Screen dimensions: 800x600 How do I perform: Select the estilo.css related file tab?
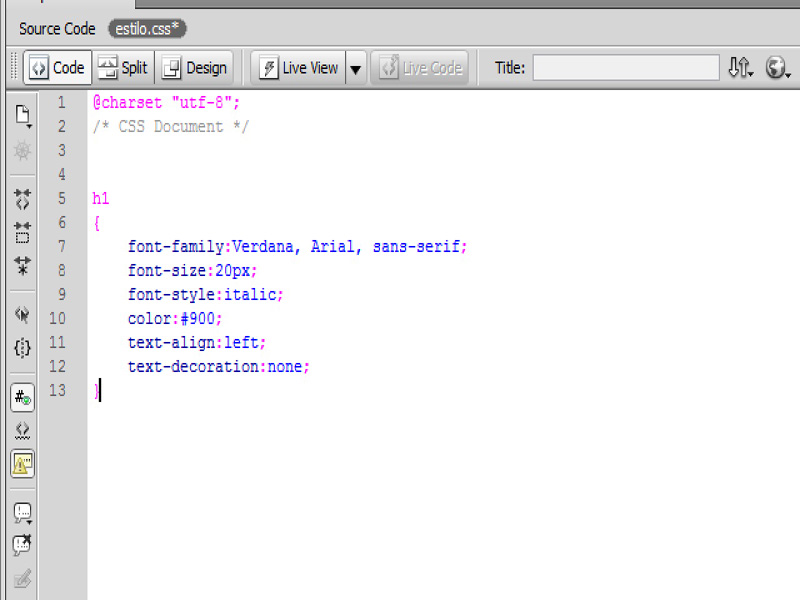coord(147,29)
